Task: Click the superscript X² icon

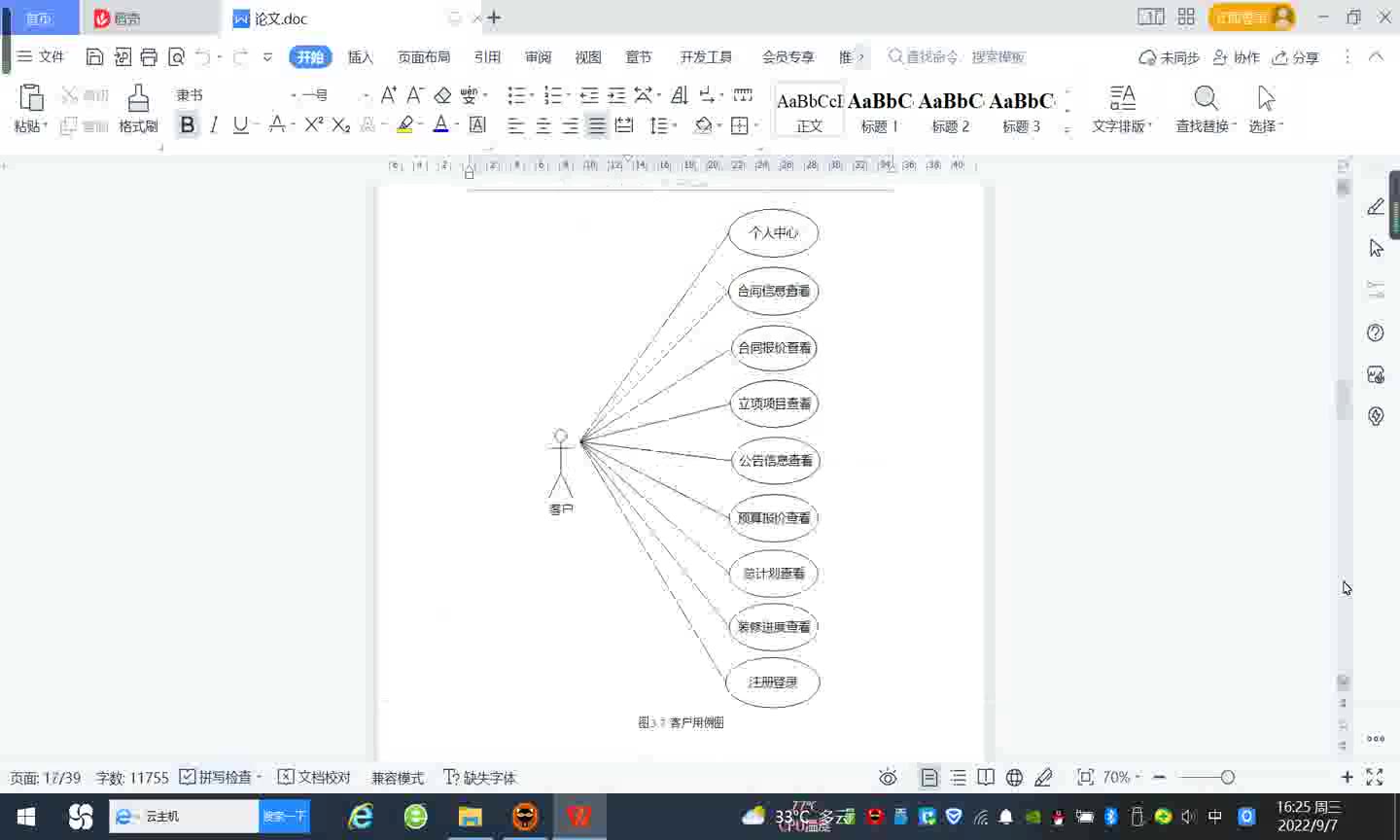Action: pyautogui.click(x=313, y=124)
